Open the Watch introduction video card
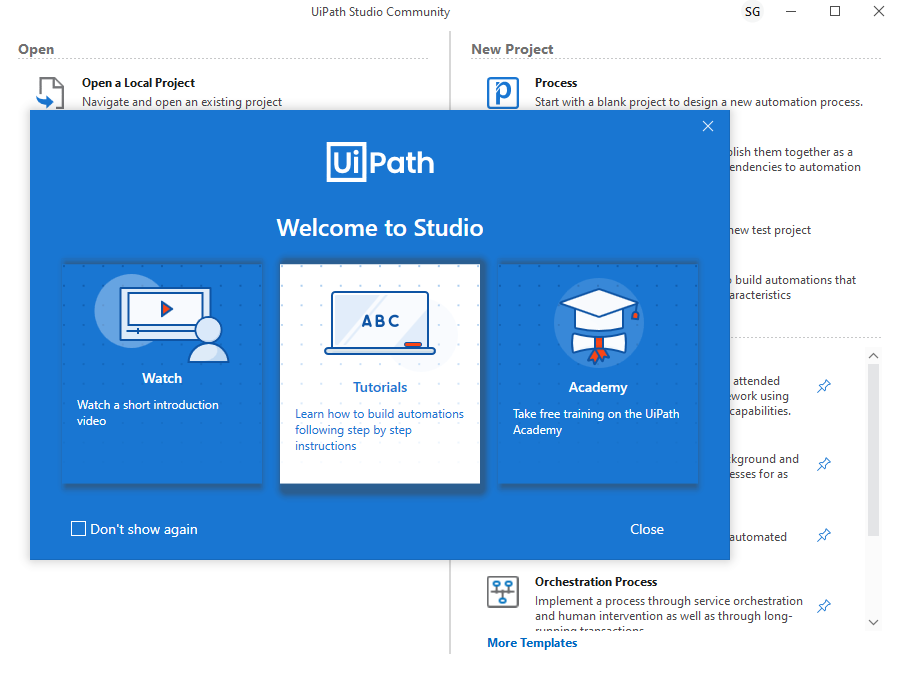The width and height of the screenshot is (900, 673). pos(162,374)
